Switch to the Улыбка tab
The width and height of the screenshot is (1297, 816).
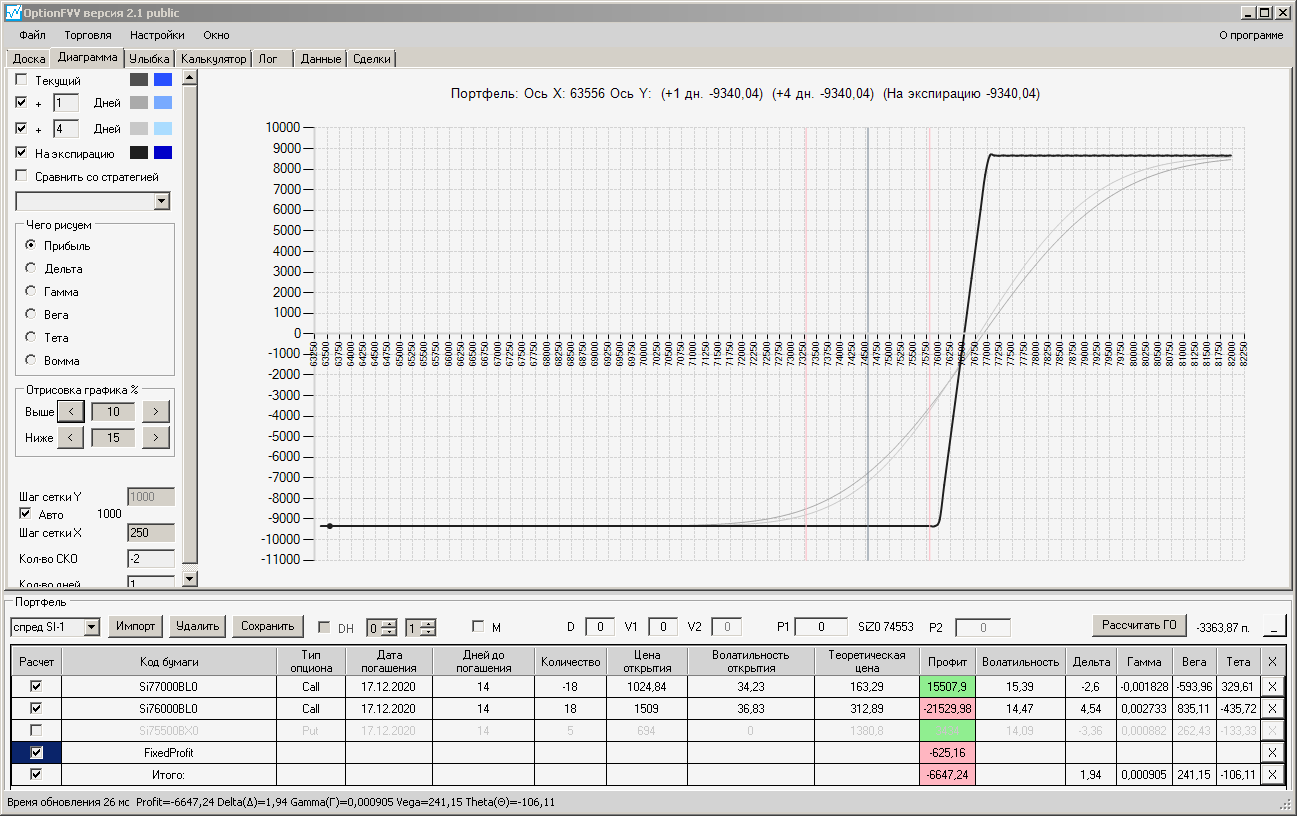click(150, 58)
